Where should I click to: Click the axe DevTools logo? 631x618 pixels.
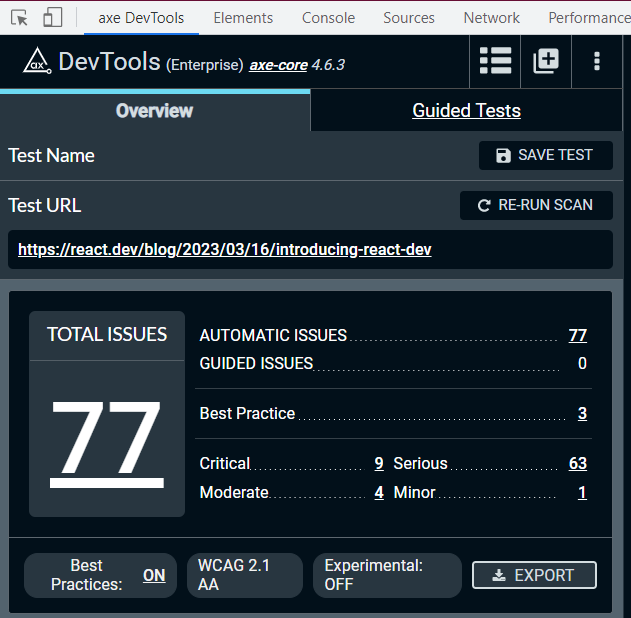pos(37,62)
